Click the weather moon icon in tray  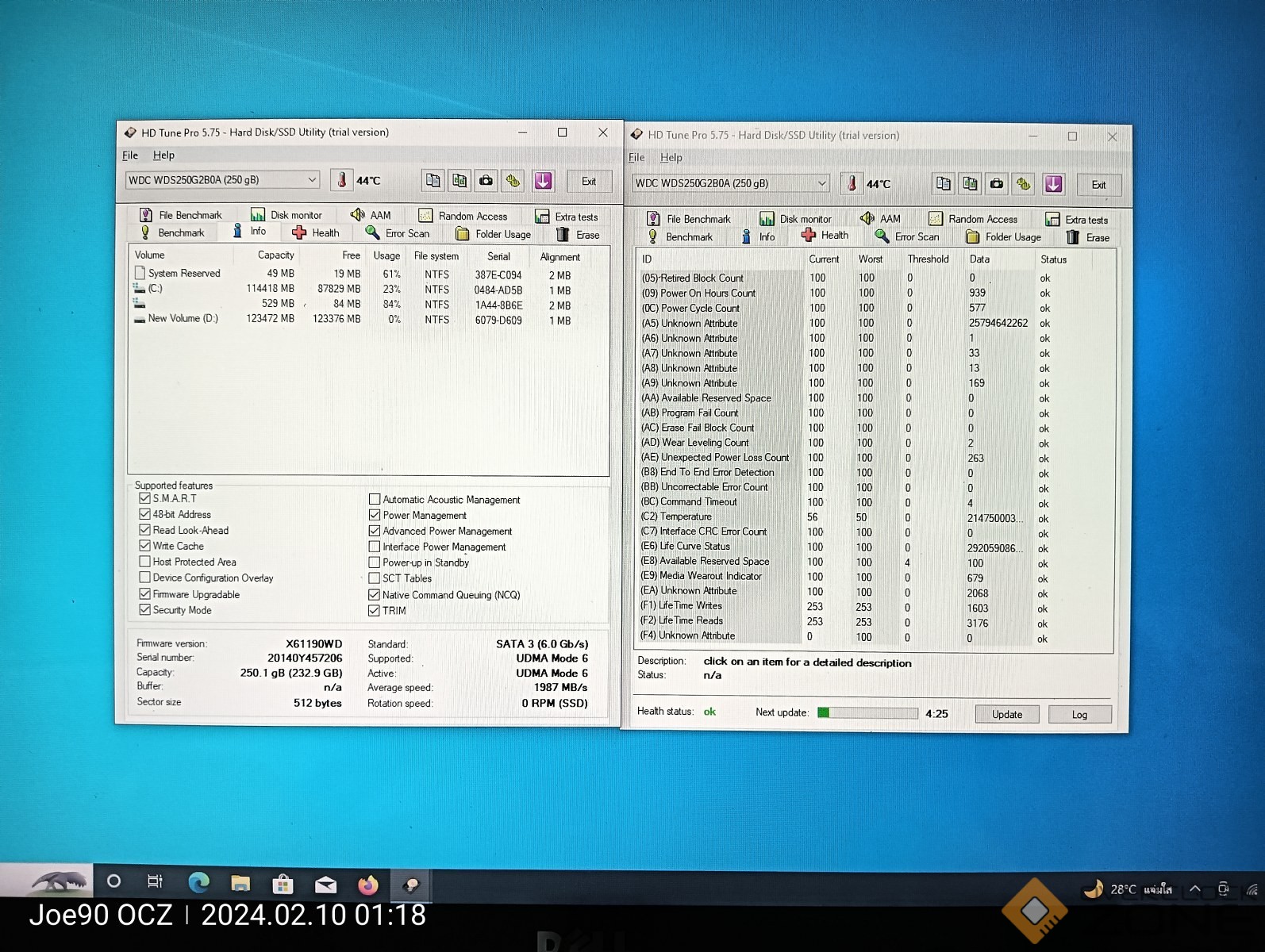(1094, 889)
